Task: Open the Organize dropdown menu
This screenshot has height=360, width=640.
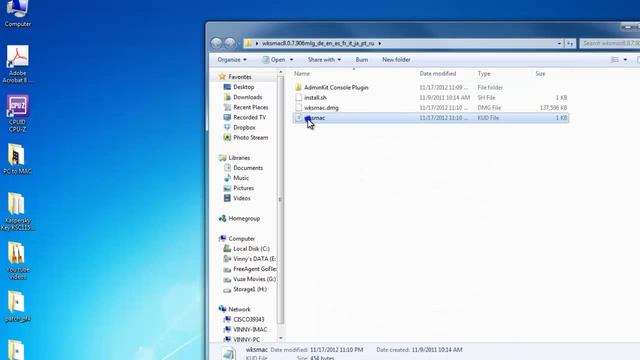Action: [232, 60]
